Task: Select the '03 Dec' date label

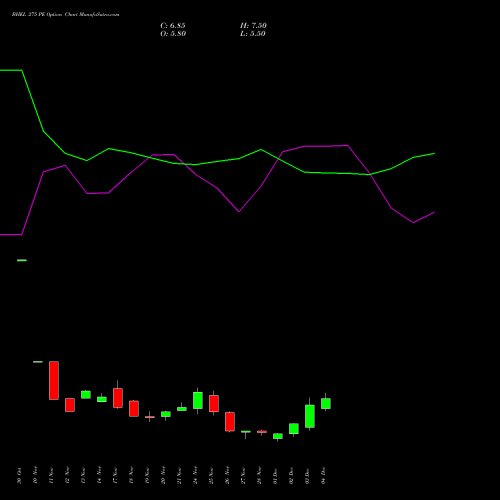Action: click(307, 476)
